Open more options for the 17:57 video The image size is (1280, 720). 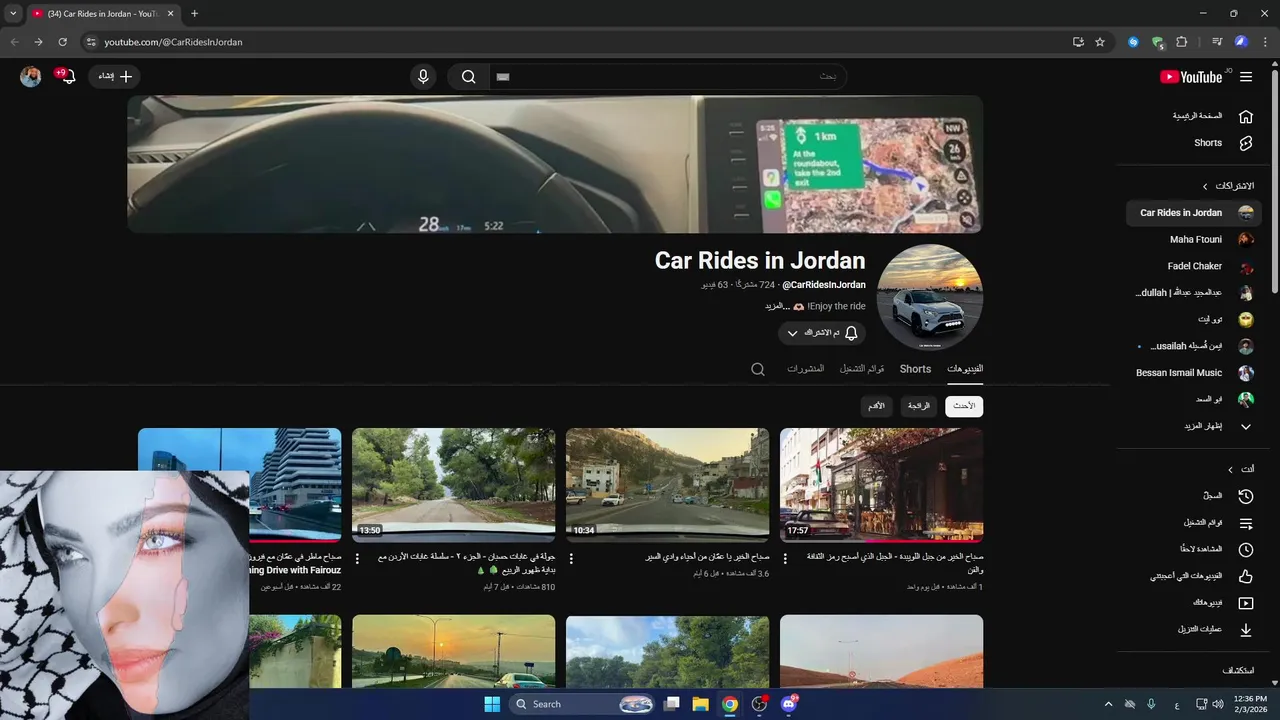(785, 558)
